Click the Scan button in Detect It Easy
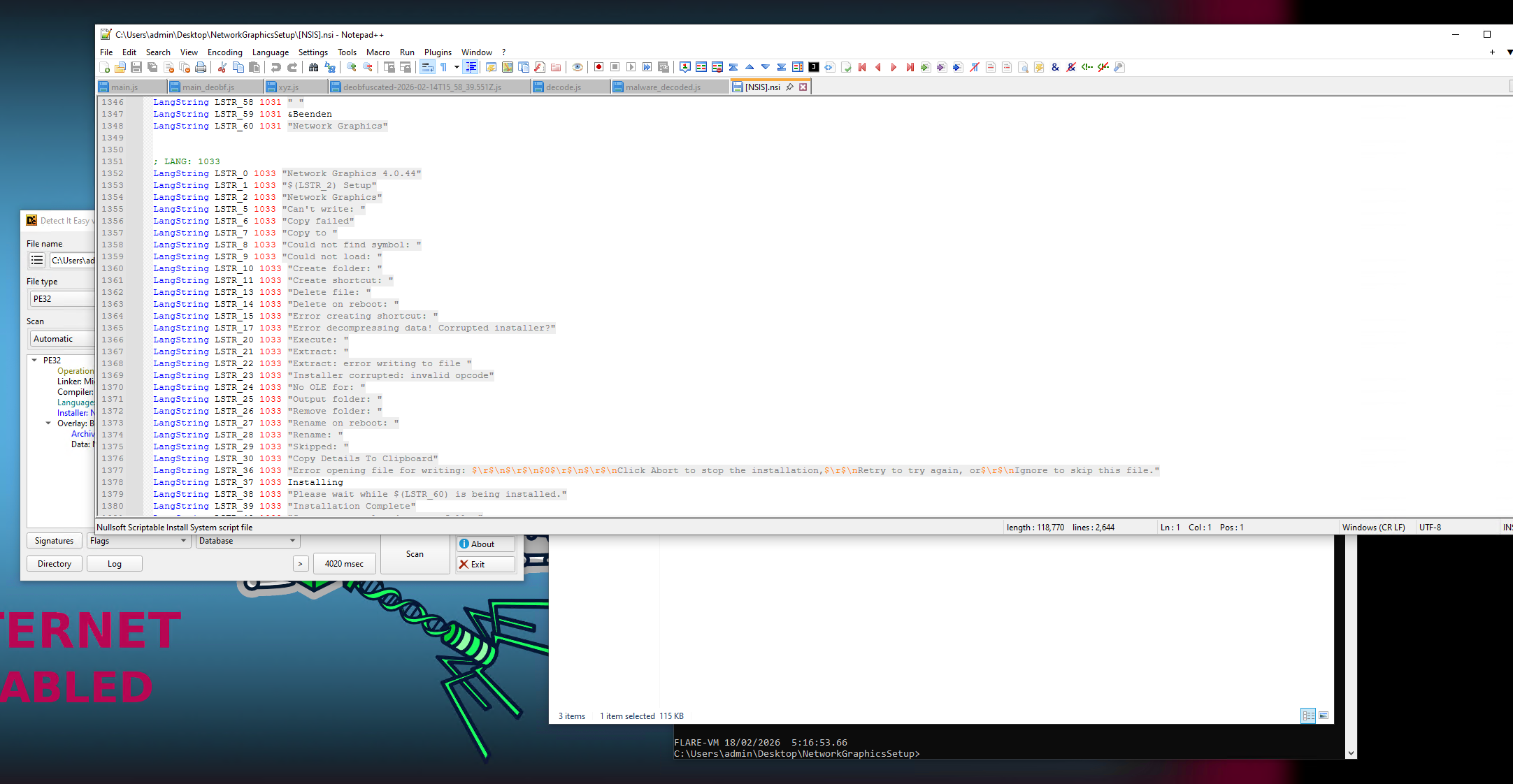Viewport: 1513px width, 784px height. [x=415, y=554]
